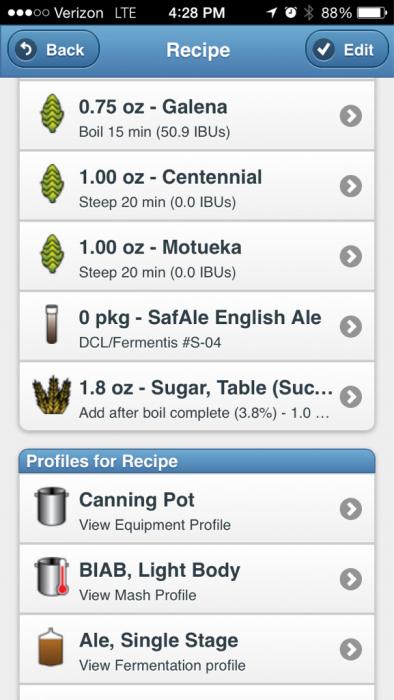Tap the BIAB mash thermometer pot icon
Screen dimensions: 394x700
[52, 576]
